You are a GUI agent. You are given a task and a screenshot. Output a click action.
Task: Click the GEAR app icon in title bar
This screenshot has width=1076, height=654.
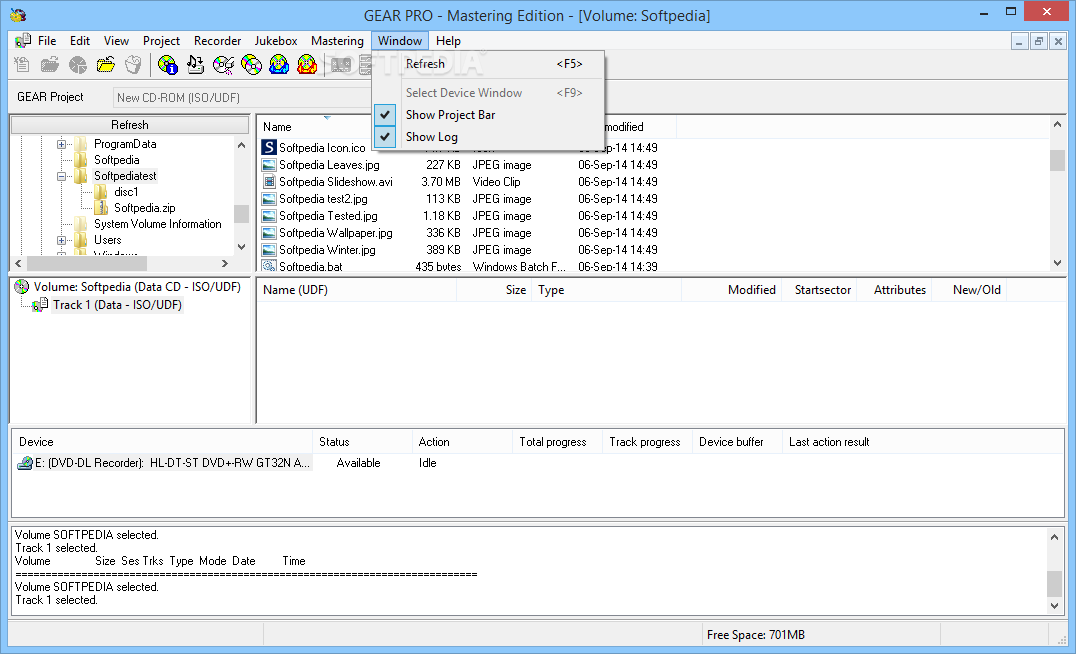(18, 15)
